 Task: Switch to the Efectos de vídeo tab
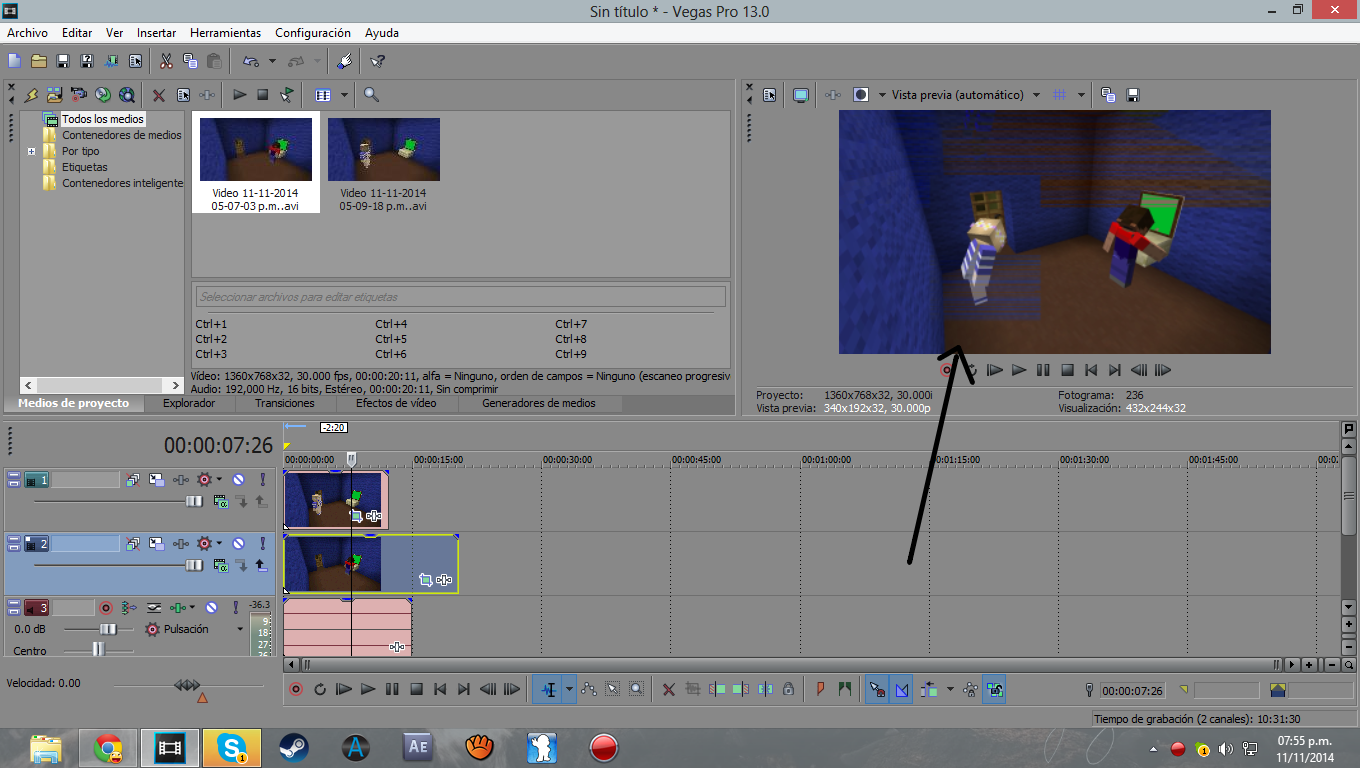[396, 403]
